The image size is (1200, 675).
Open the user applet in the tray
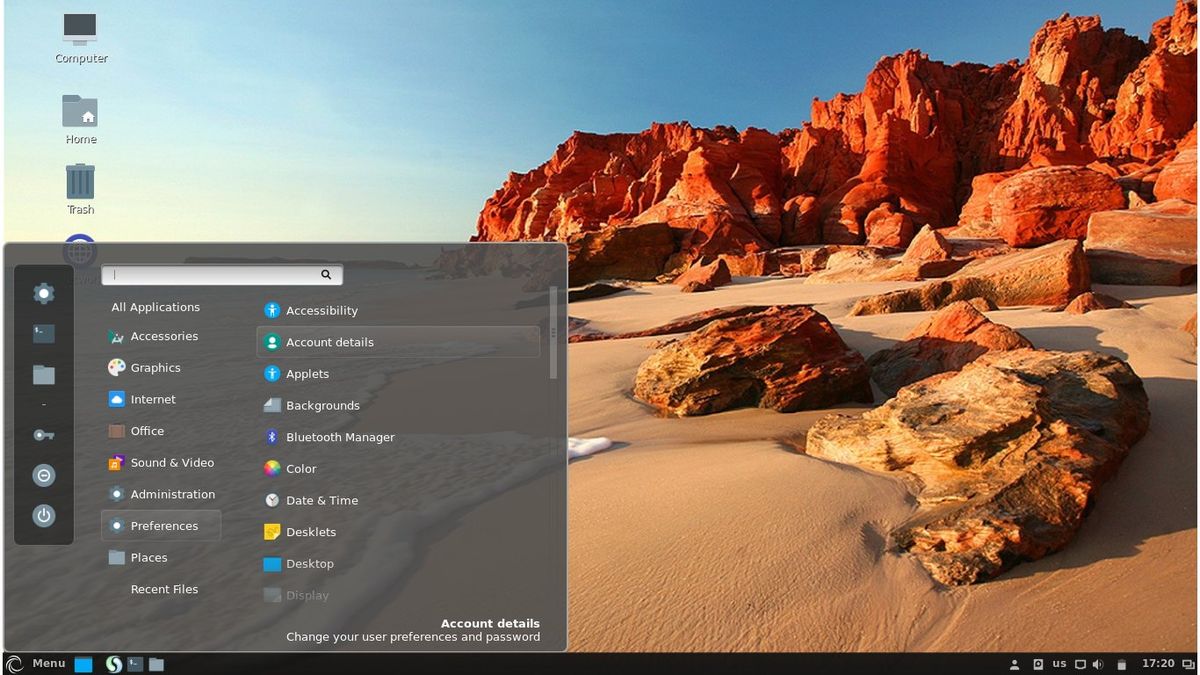click(x=1016, y=663)
